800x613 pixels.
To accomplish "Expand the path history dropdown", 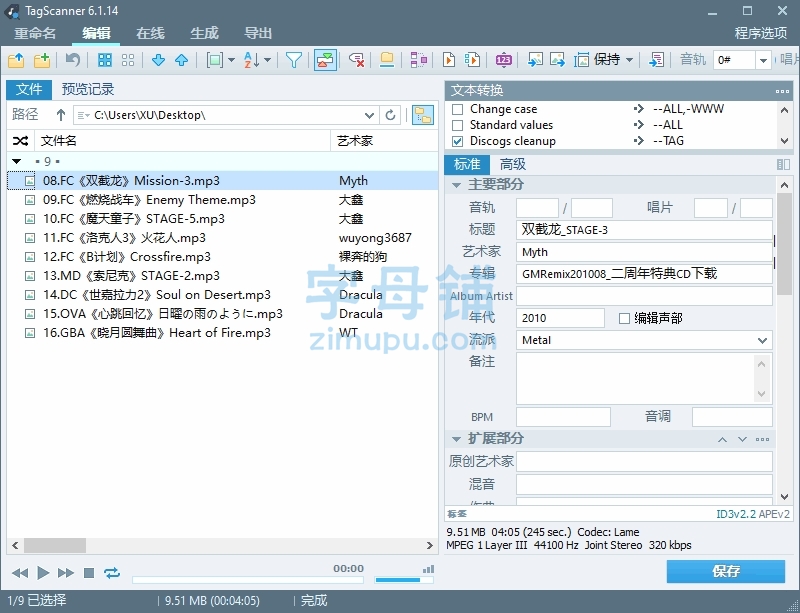I will pyautogui.click(x=369, y=115).
